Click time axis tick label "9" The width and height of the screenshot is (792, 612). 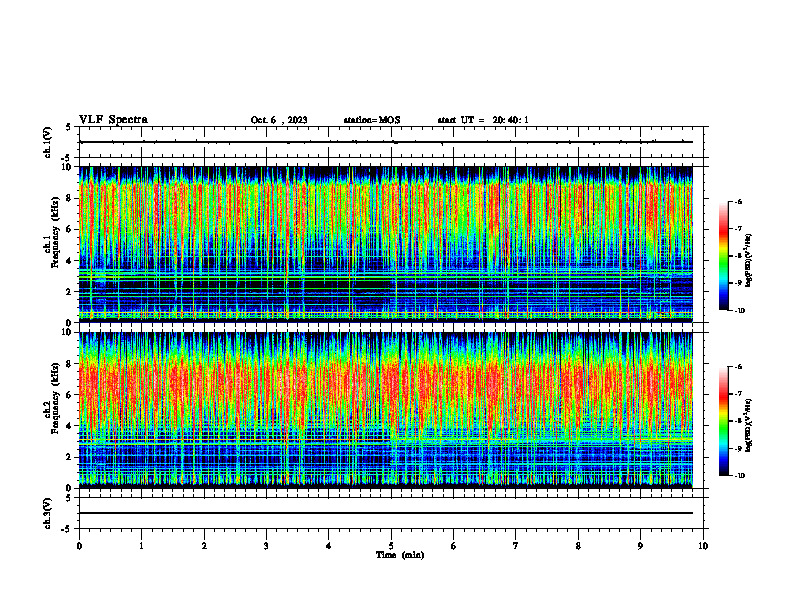(640, 546)
